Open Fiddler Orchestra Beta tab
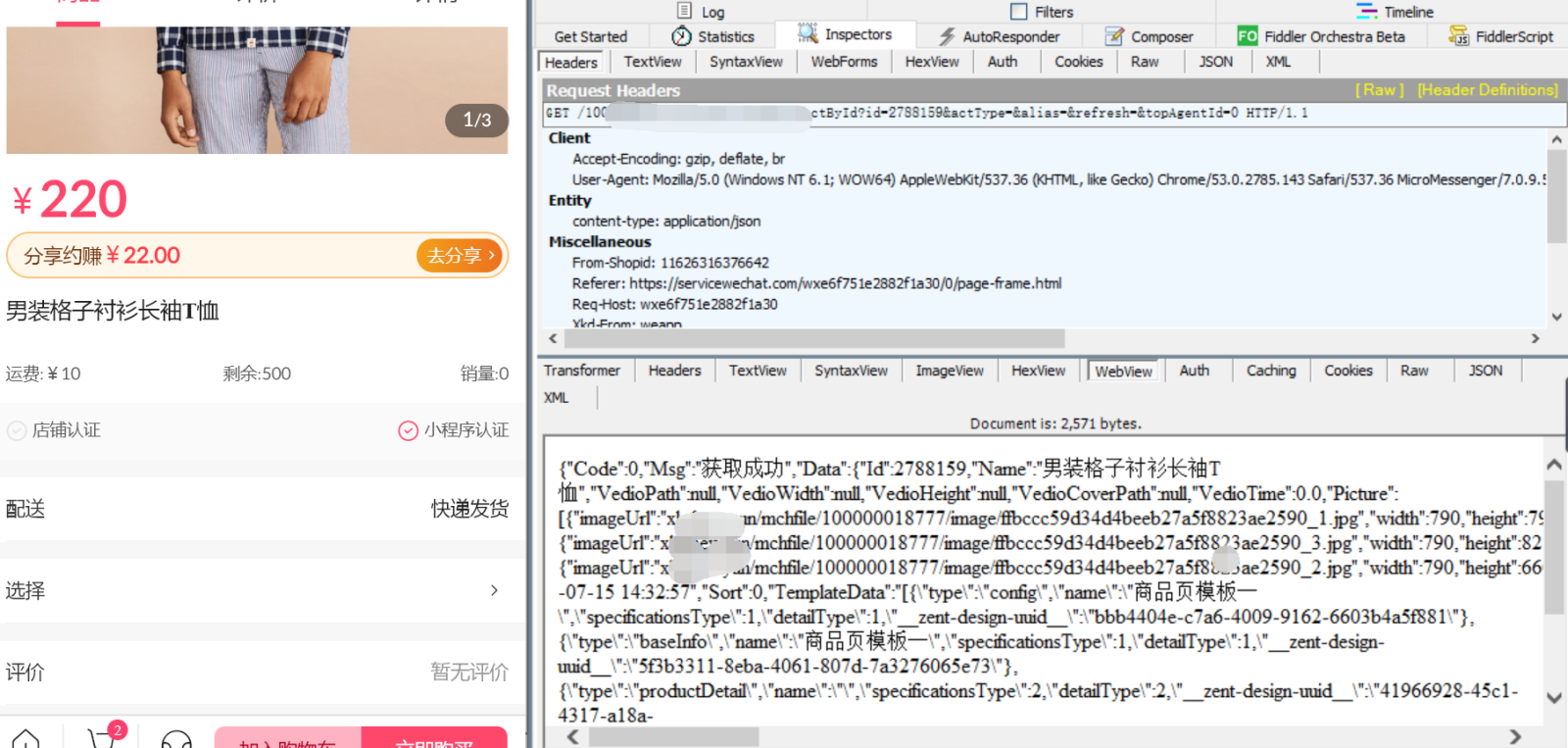 point(1321,36)
